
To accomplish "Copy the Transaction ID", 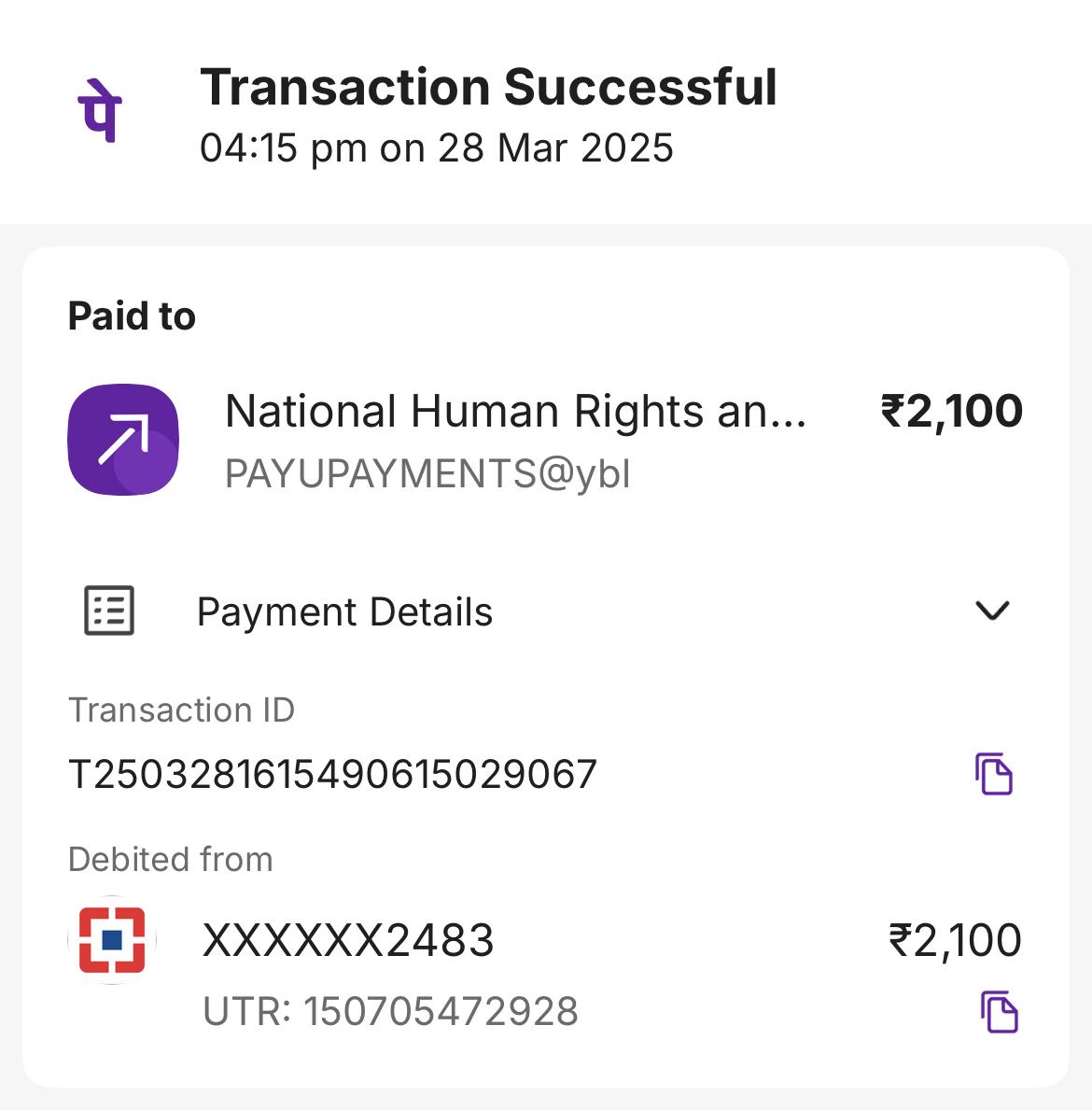I will coord(994,773).
